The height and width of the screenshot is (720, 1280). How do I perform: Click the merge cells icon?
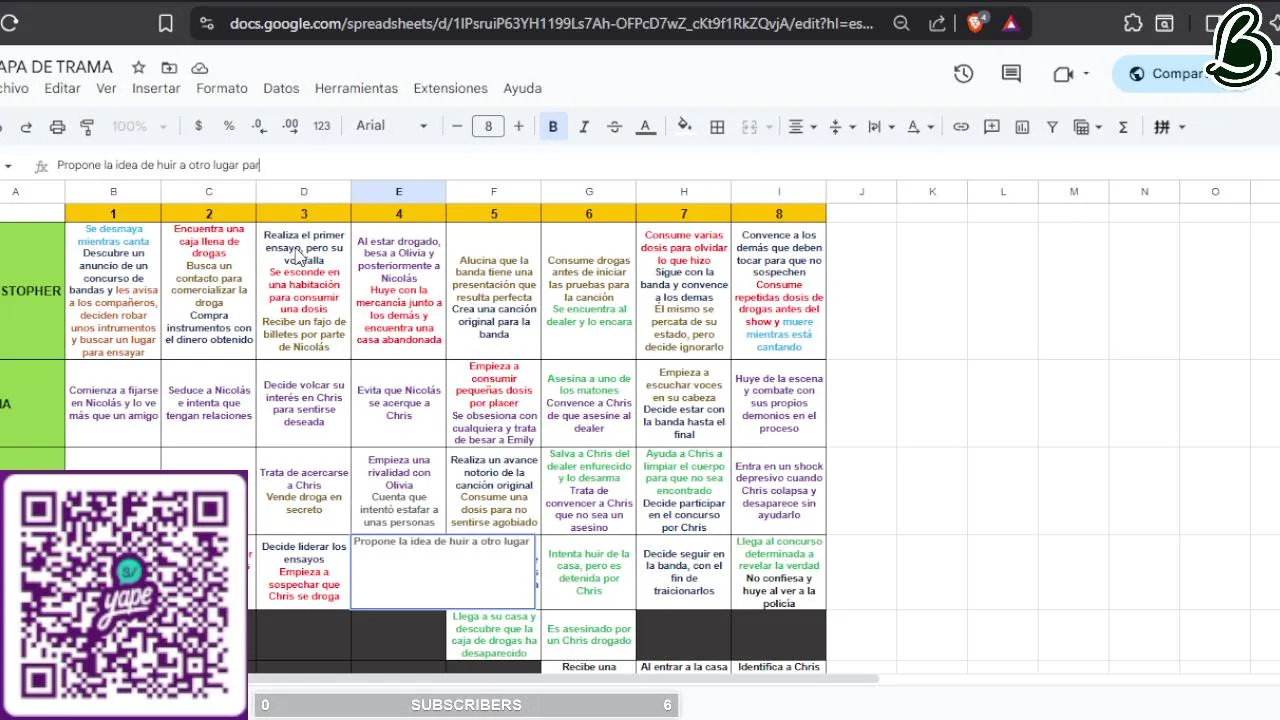tap(749, 127)
